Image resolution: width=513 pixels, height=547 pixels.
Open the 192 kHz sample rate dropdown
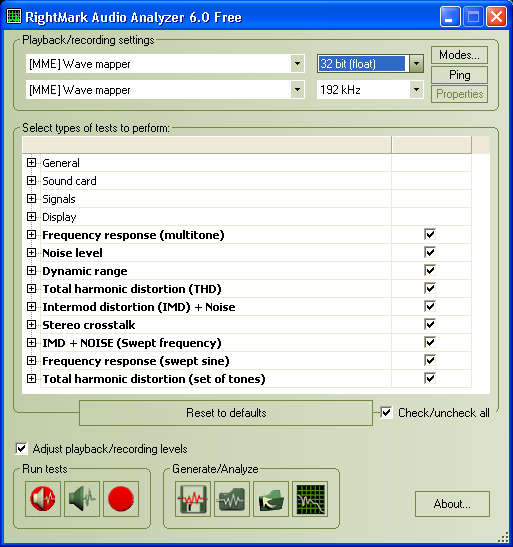pyautogui.click(x=416, y=90)
